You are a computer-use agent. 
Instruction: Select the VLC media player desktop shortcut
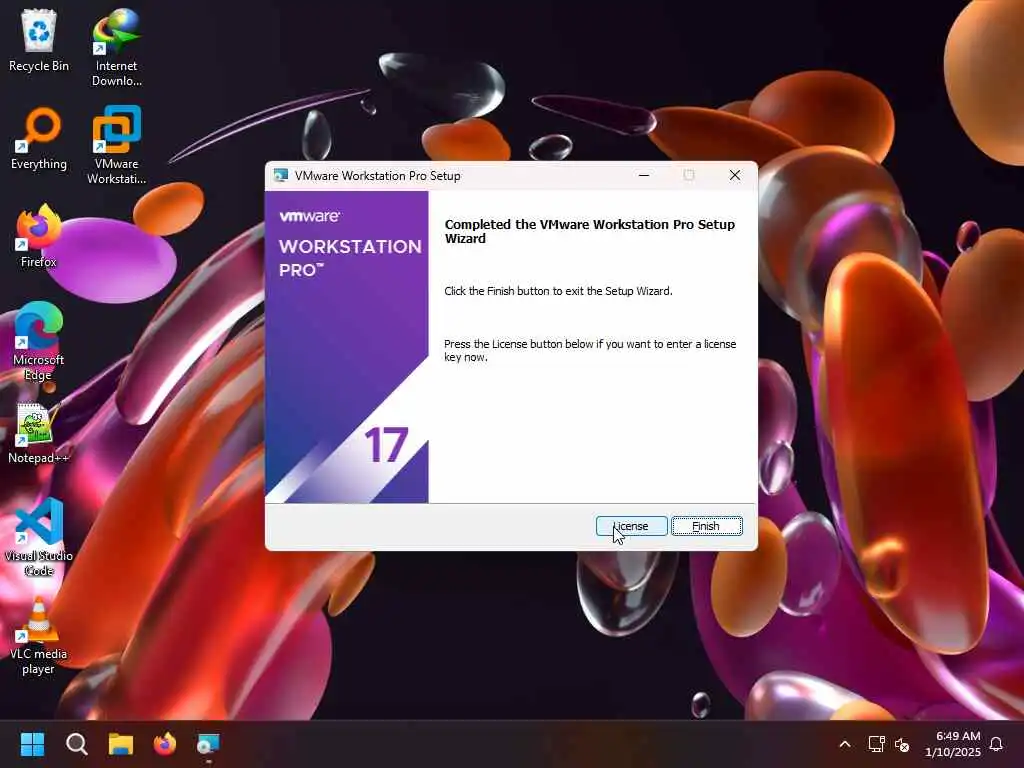tap(38, 636)
